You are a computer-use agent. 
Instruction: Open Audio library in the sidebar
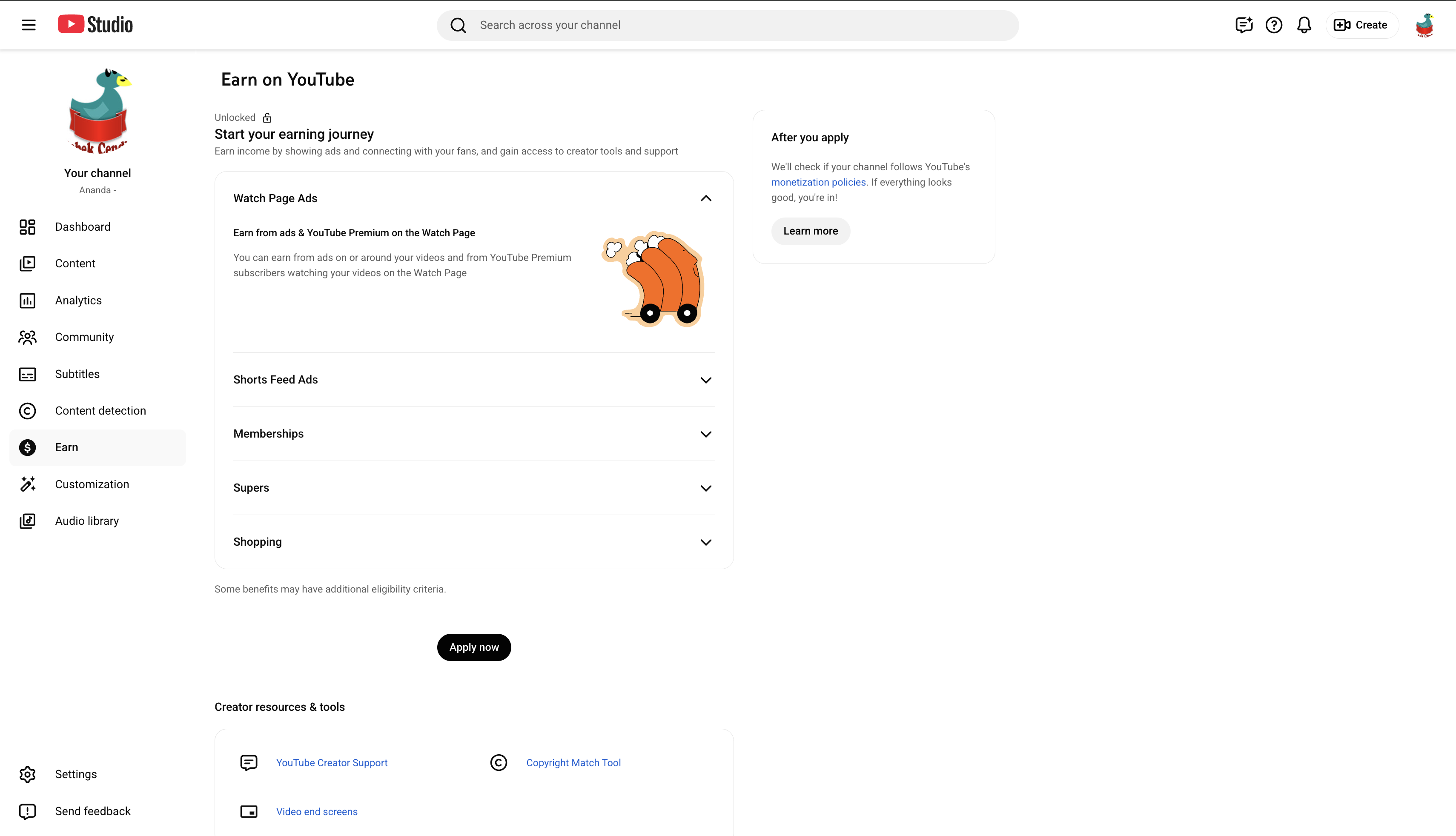[x=97, y=521]
